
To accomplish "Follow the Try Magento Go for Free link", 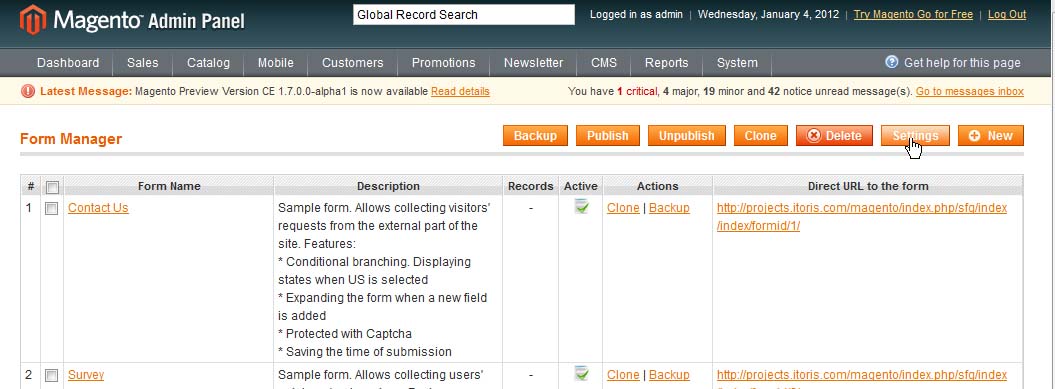I will pyautogui.click(x=913, y=14).
